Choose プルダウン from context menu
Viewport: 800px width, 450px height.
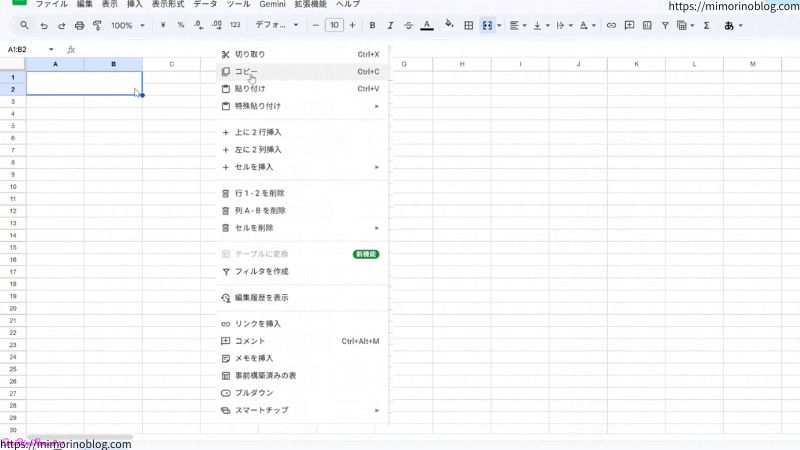pyautogui.click(x=302, y=393)
